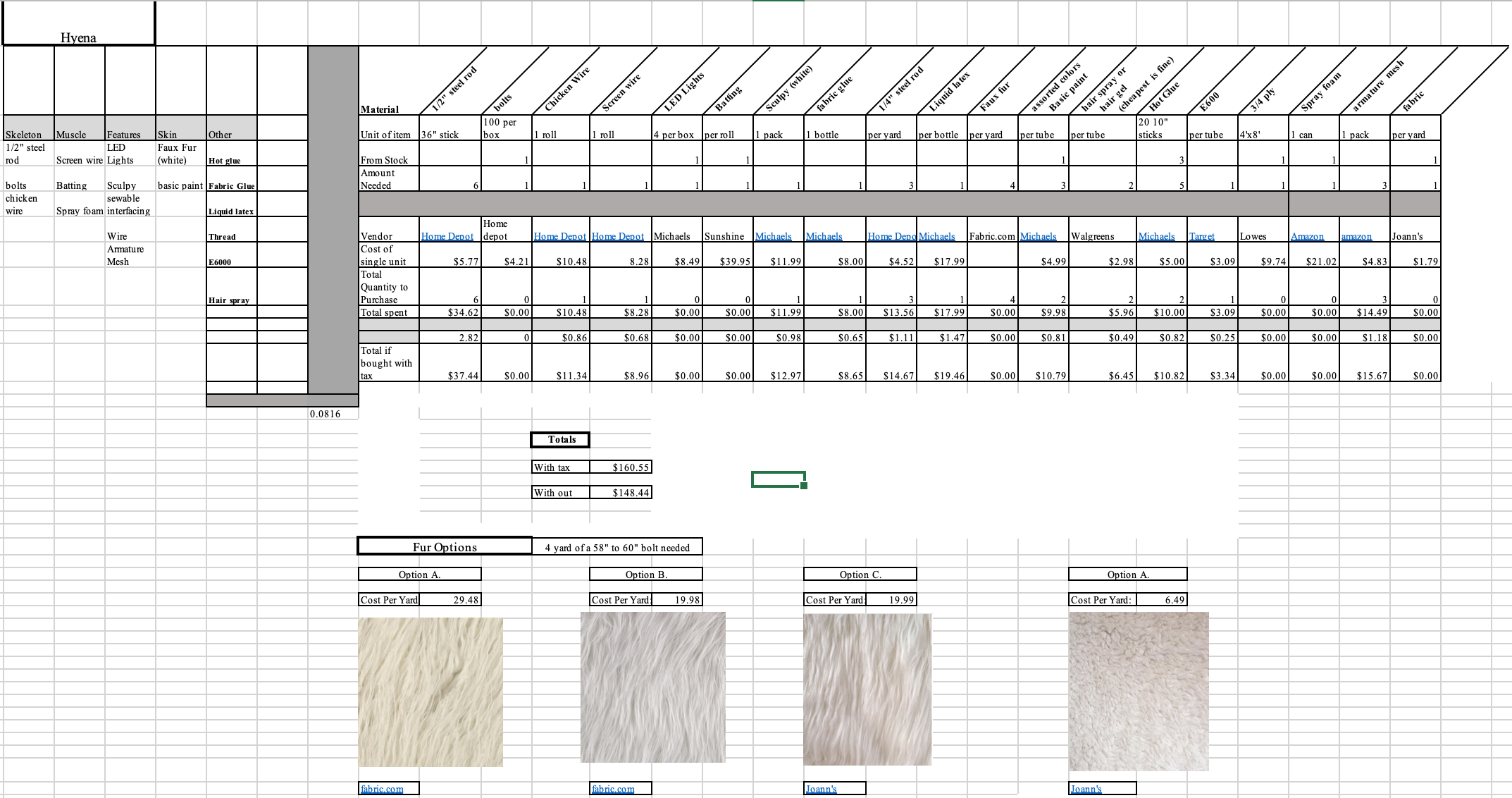
Task: Select the sherpa fur image costing 6.49
Action: pos(1139,691)
